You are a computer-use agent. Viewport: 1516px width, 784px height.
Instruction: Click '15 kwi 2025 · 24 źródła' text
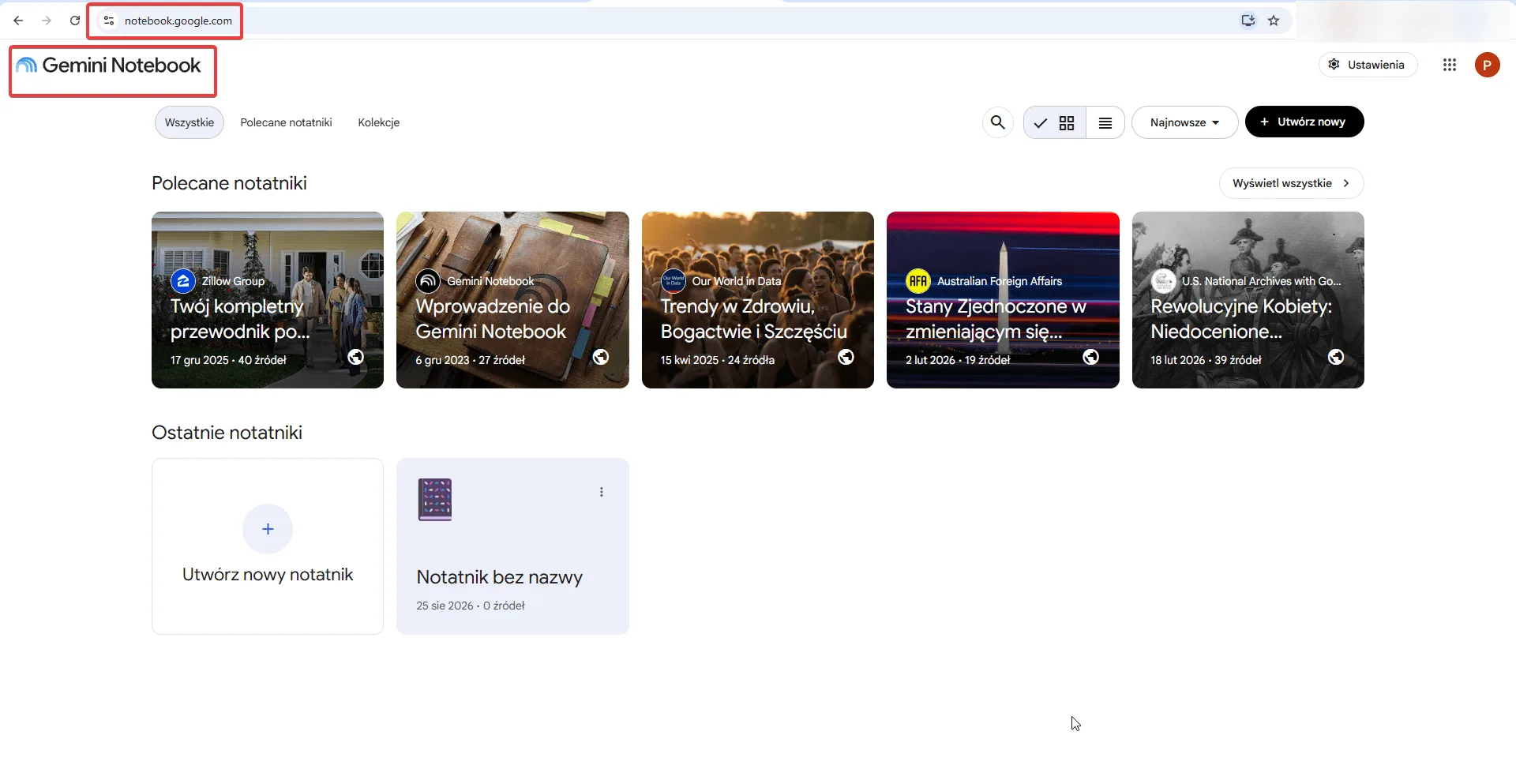[718, 360]
